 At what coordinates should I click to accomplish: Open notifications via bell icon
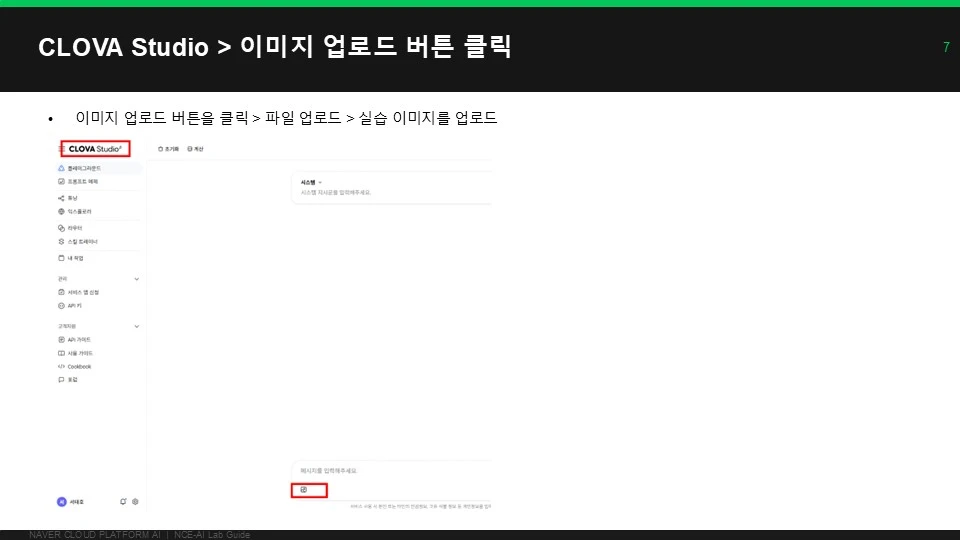coord(123,502)
